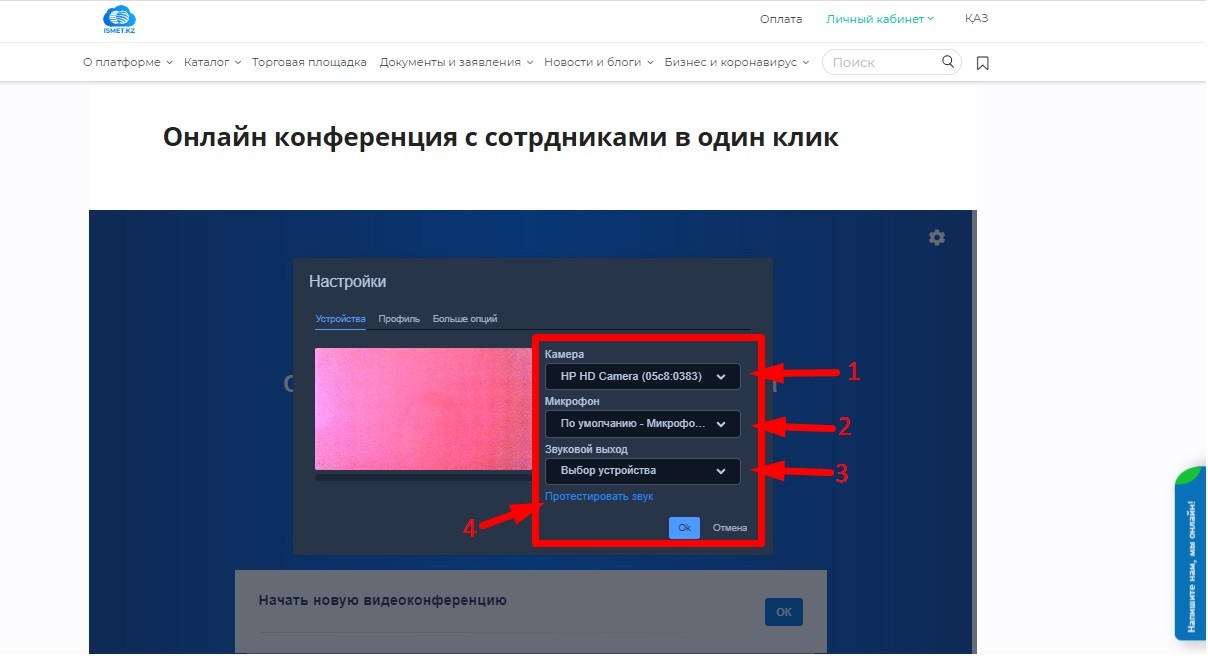Click the Протестировать звук link
Screen dimensions: 1208x656
tap(599, 496)
